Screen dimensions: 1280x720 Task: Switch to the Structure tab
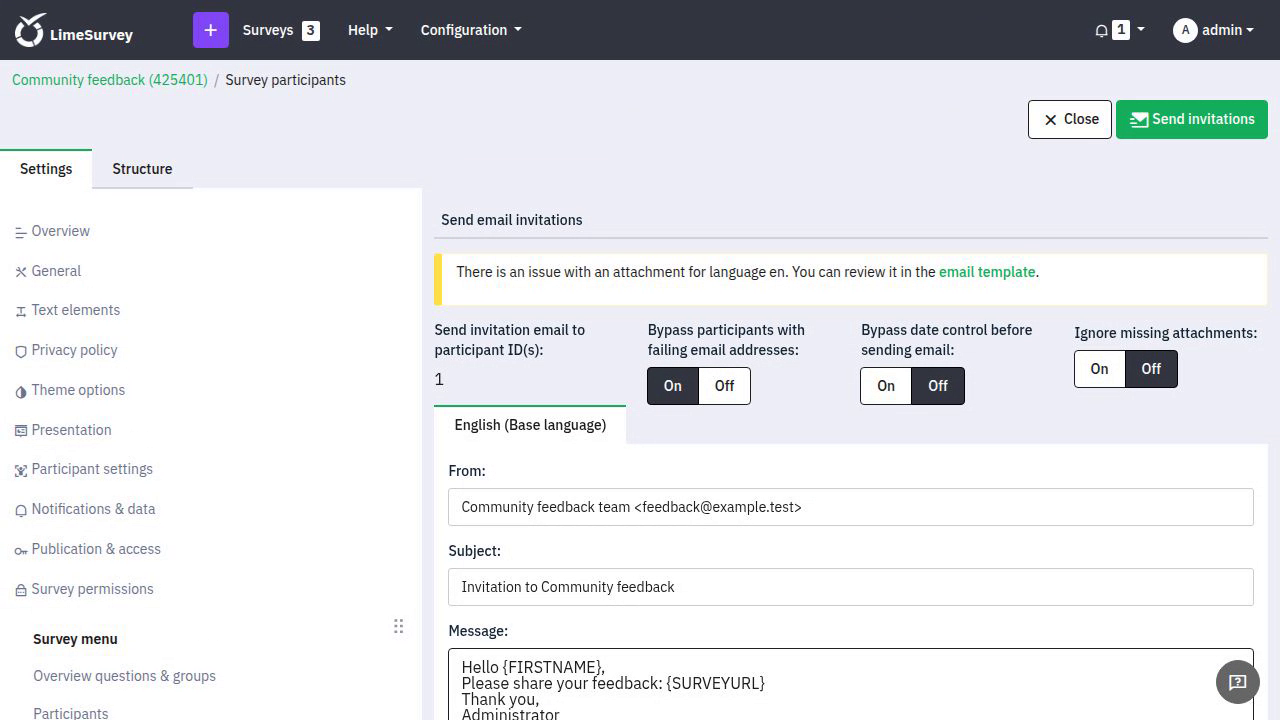(142, 169)
